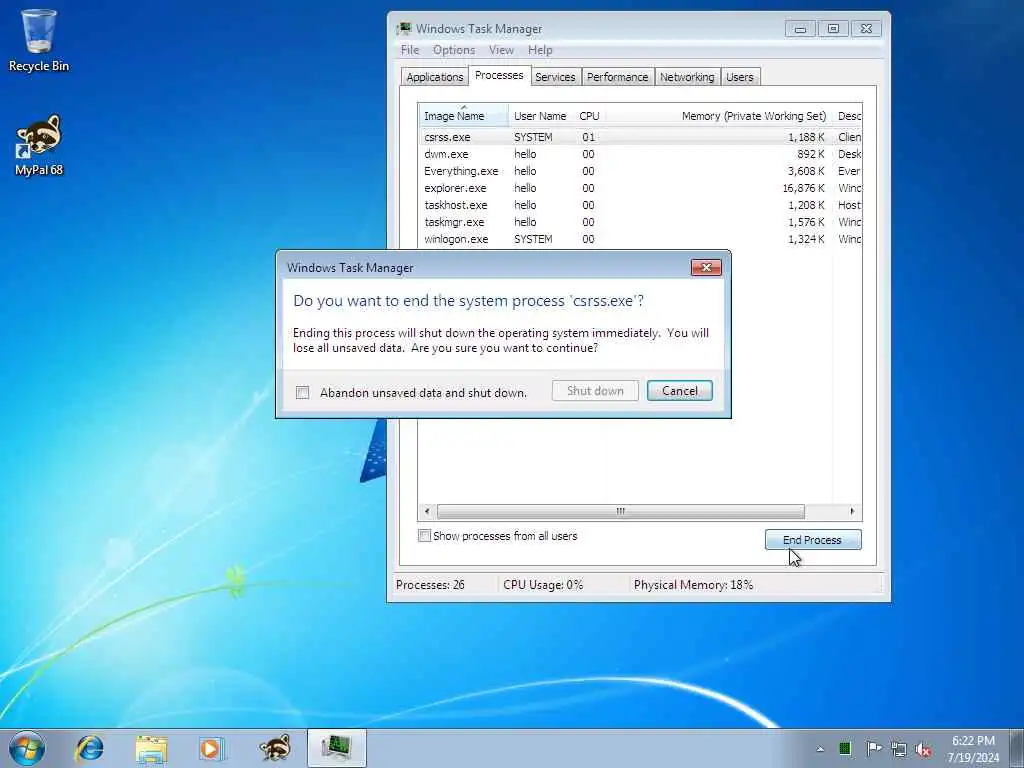Click the Shut down button
Screen dimensions: 1024x768
(595, 391)
